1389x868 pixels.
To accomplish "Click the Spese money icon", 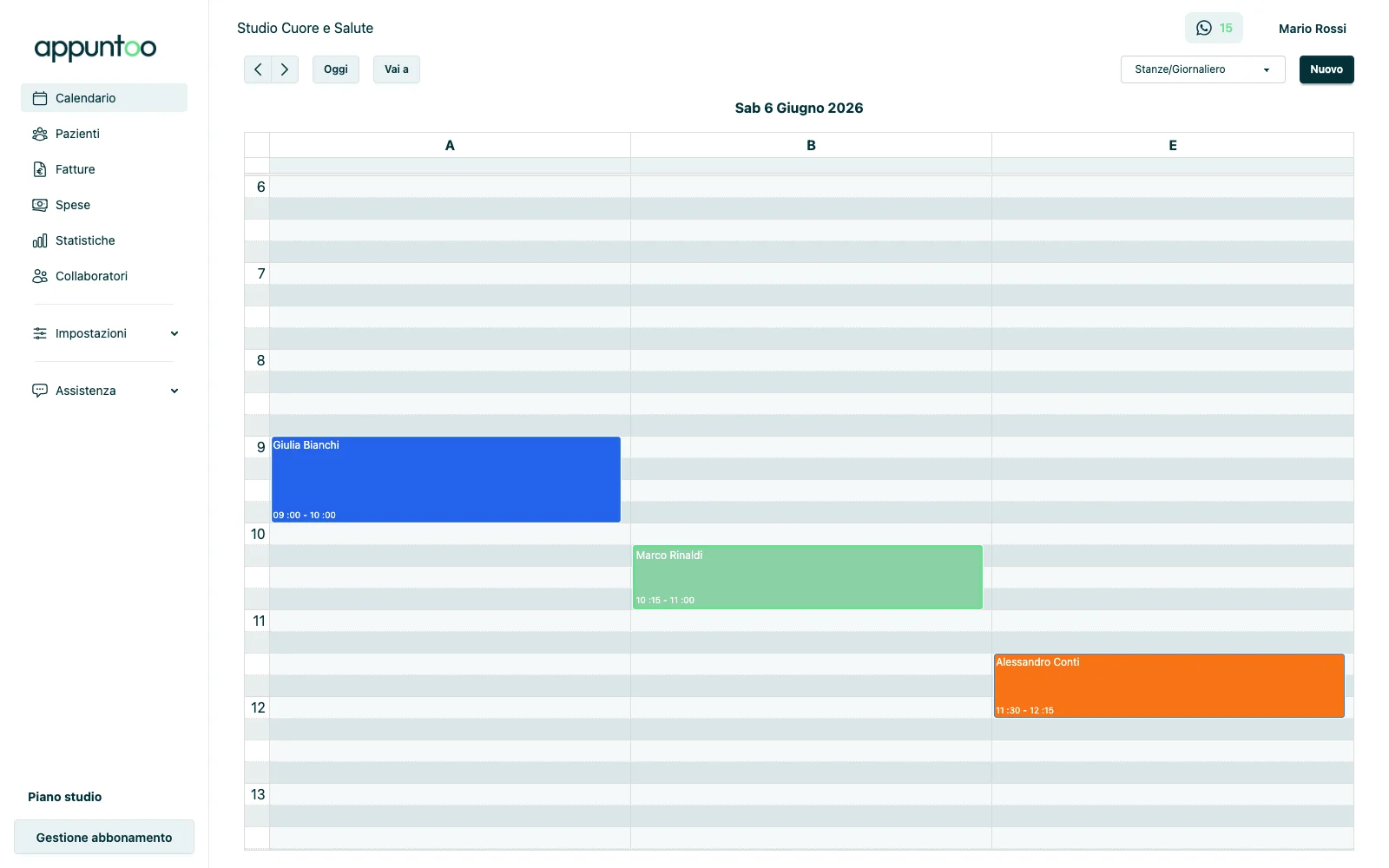I will (x=40, y=205).
